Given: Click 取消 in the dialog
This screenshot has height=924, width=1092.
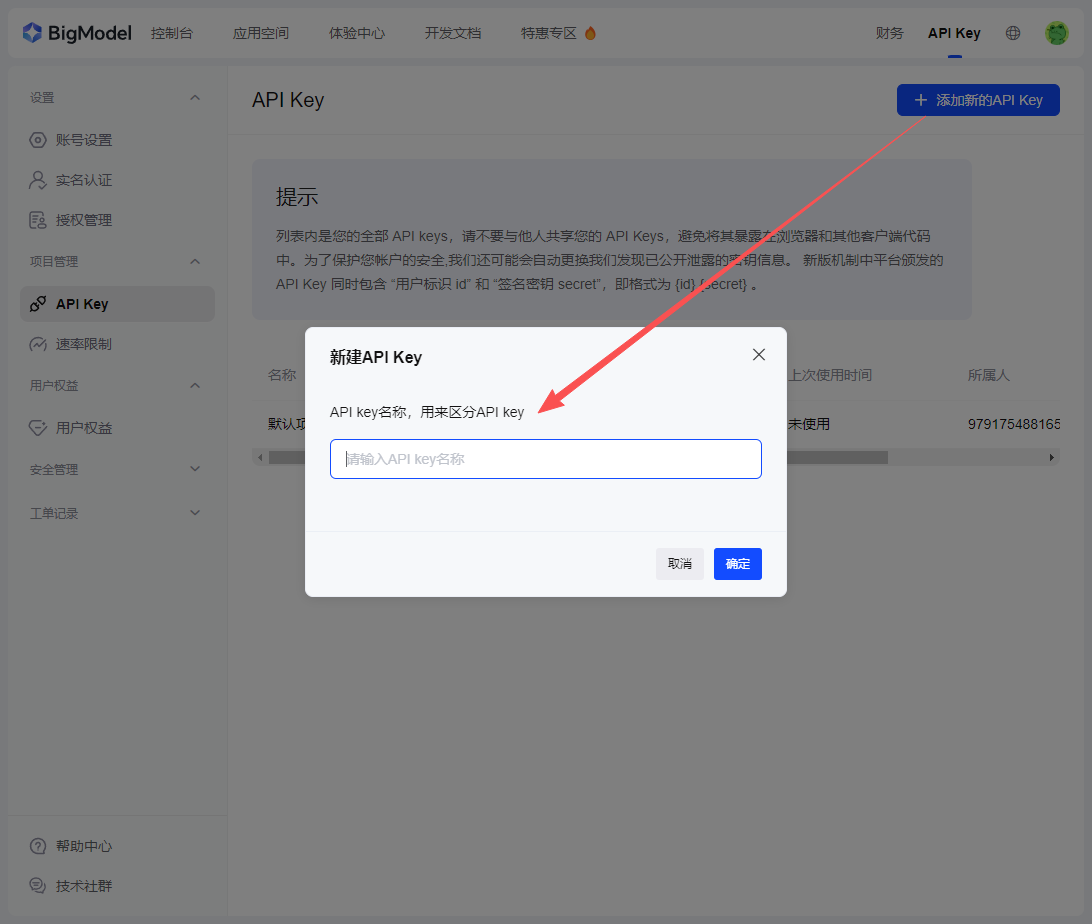Looking at the screenshot, I should click(680, 564).
